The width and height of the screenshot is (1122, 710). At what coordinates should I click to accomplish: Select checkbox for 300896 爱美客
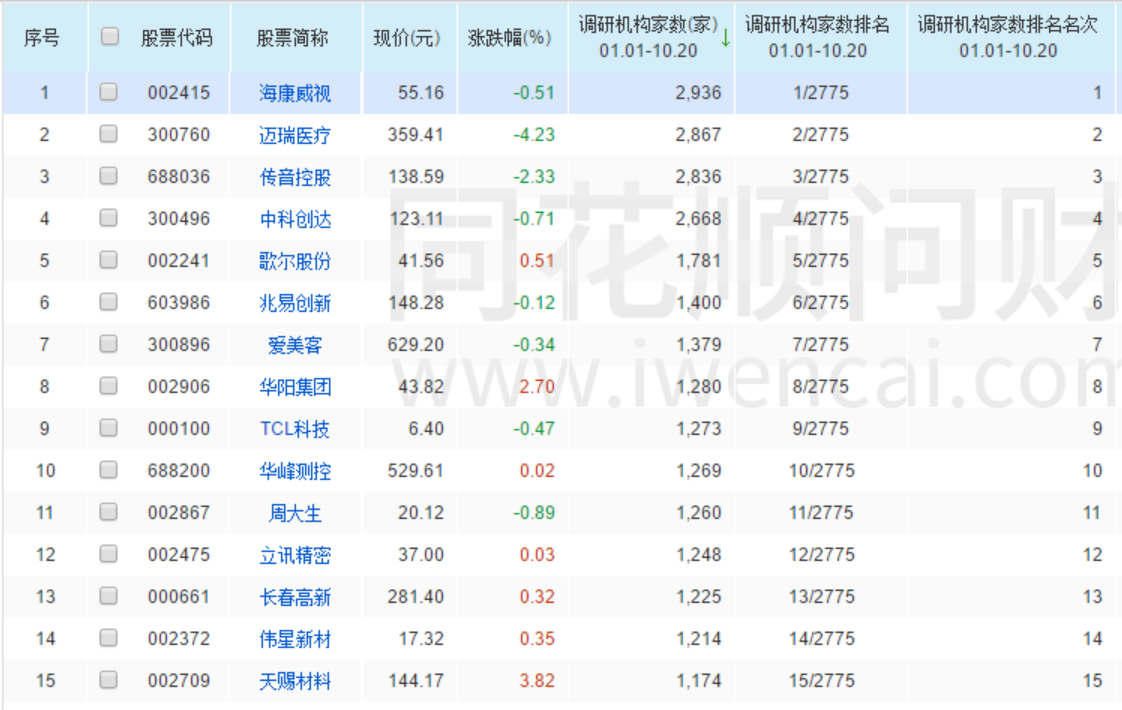tap(109, 344)
